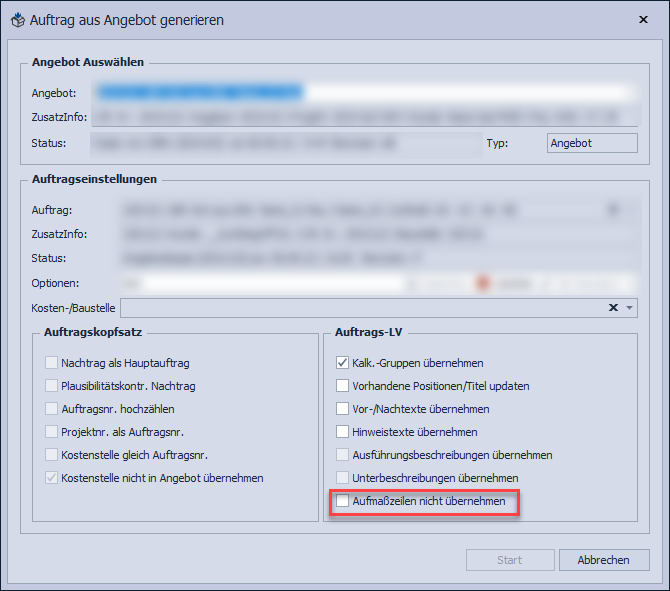Select the highlighted Angebot field
This screenshot has height=591, width=670.
[365, 93]
